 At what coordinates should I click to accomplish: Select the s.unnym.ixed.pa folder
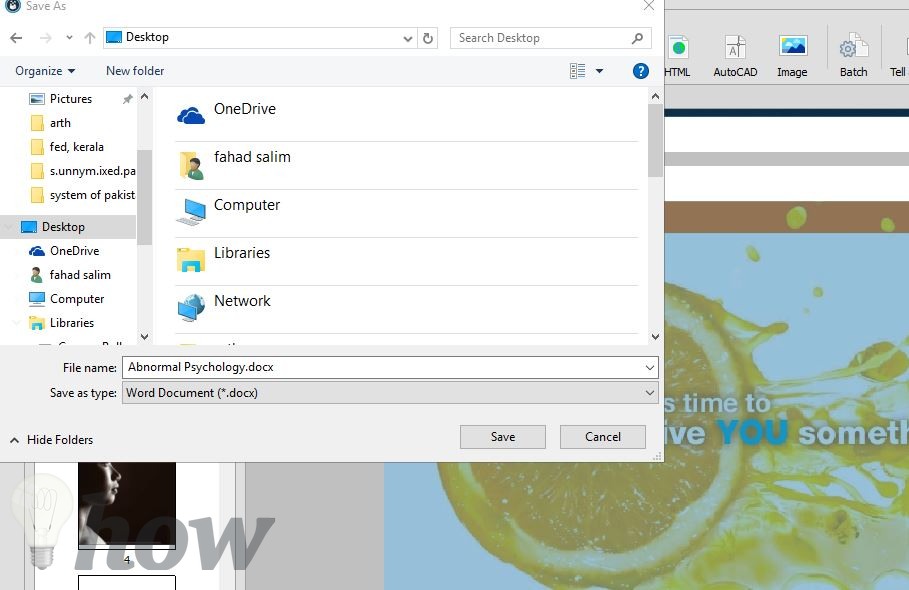pyautogui.click(x=82, y=172)
